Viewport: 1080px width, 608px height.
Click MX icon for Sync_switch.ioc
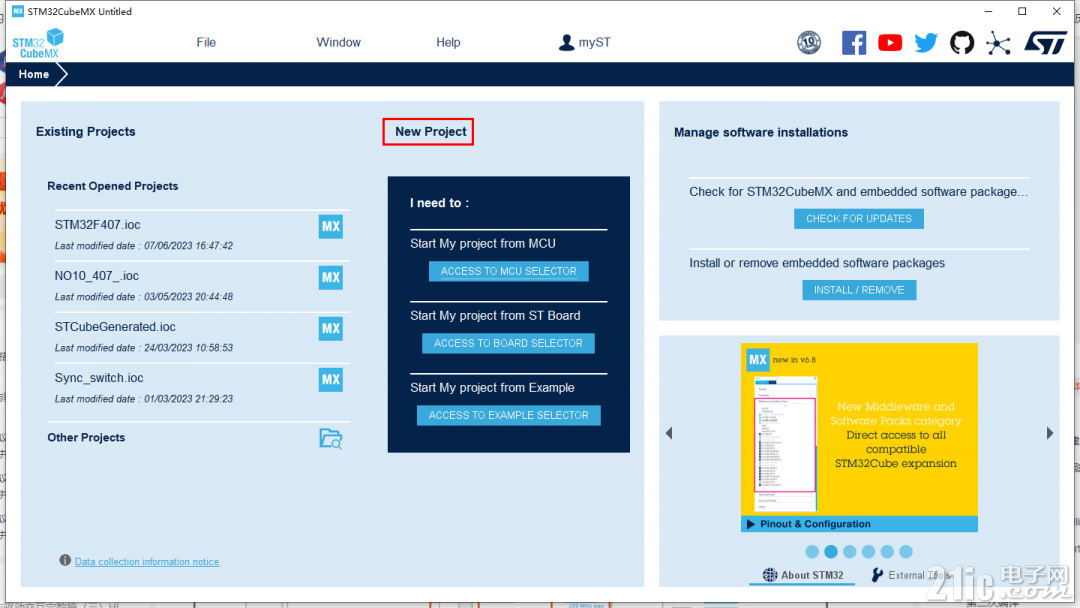pyautogui.click(x=331, y=379)
